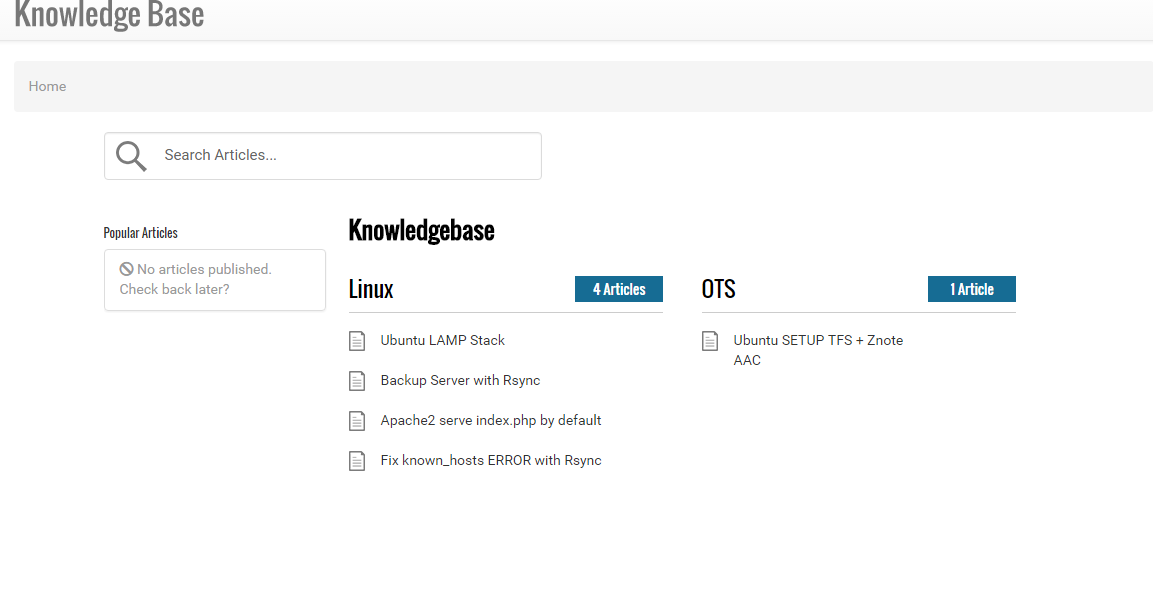Viewport: 1153px width, 610px height.
Task: Click the Popular Articles sidebar heading
Action: (x=140, y=233)
